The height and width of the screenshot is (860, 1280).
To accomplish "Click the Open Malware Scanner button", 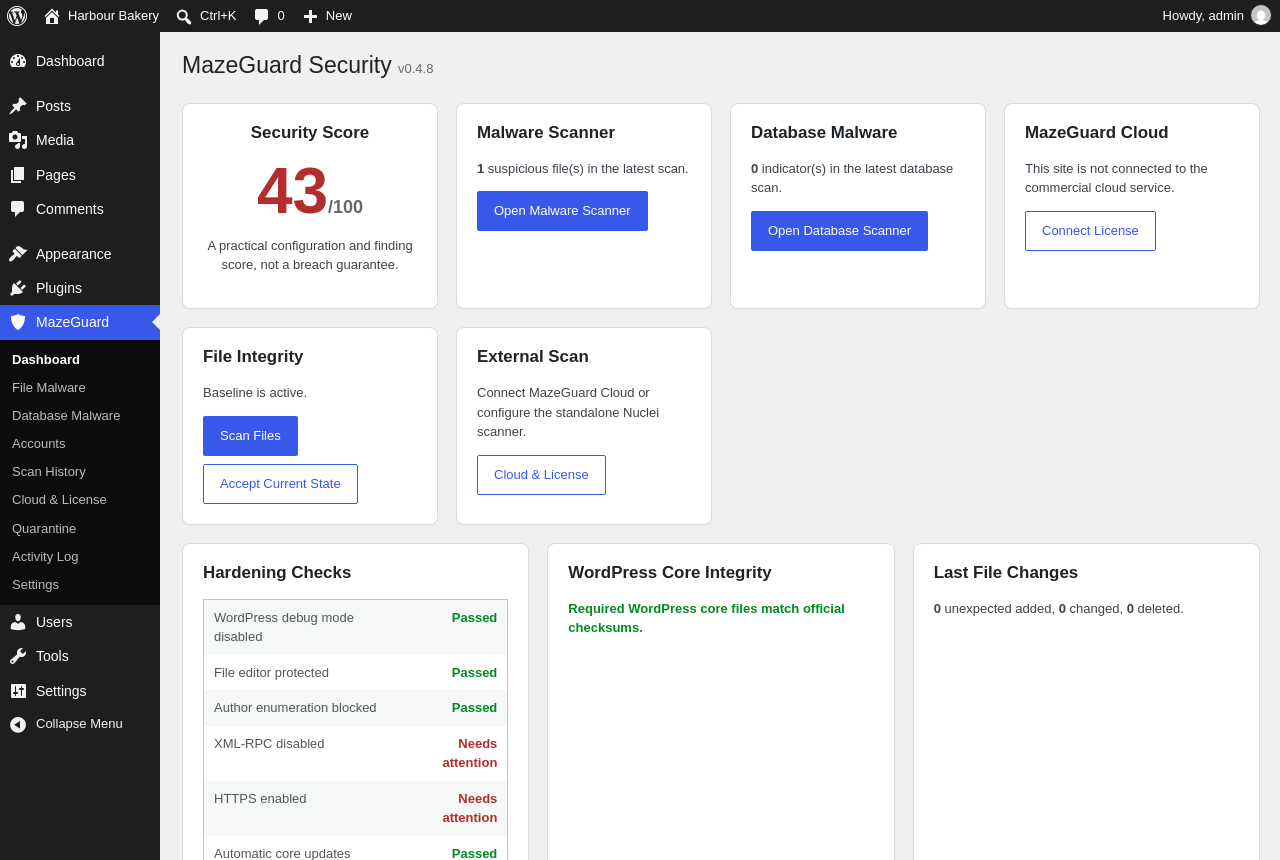I will click(562, 211).
